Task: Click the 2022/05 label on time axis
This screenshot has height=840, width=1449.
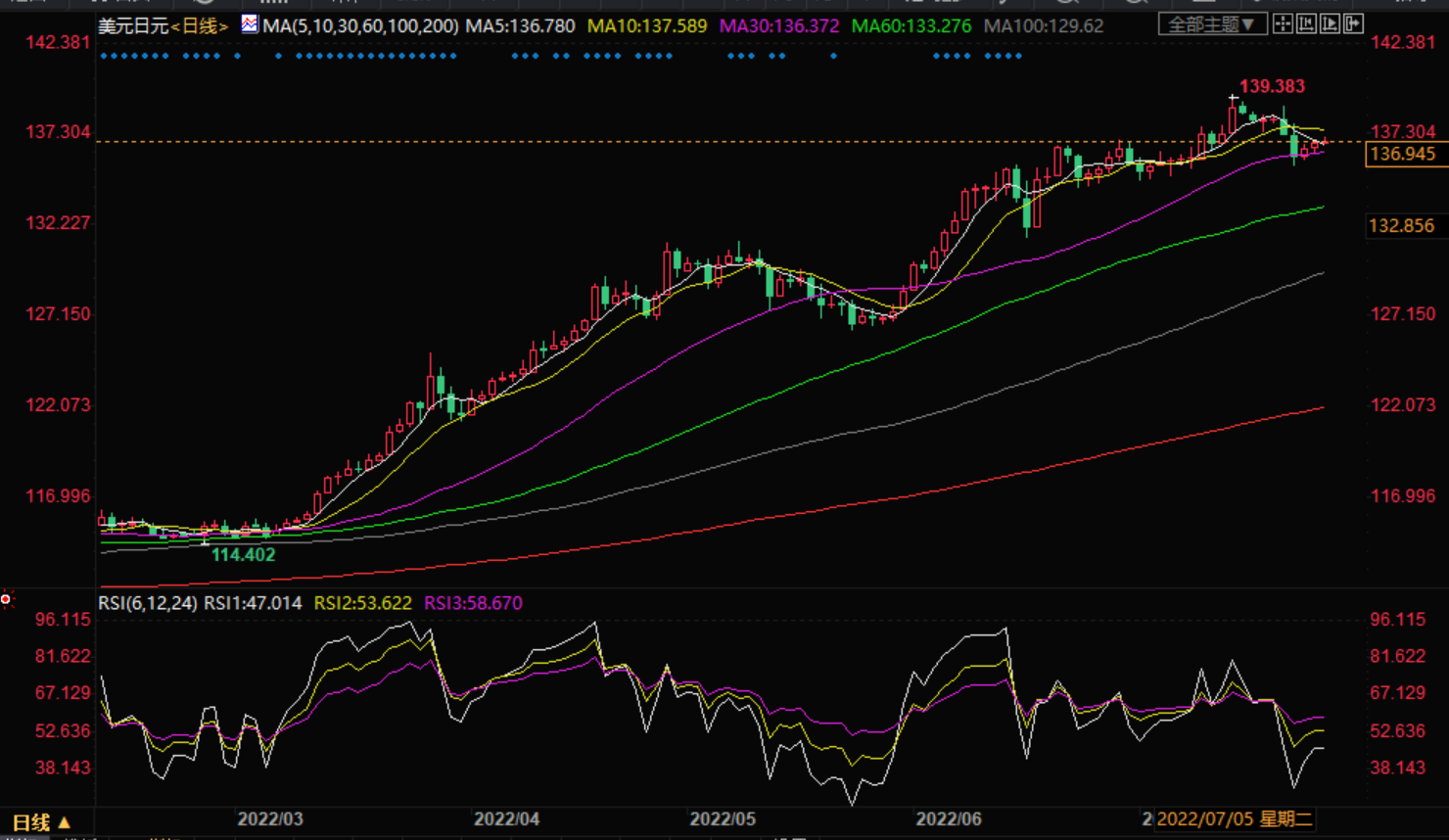Action: [x=723, y=819]
